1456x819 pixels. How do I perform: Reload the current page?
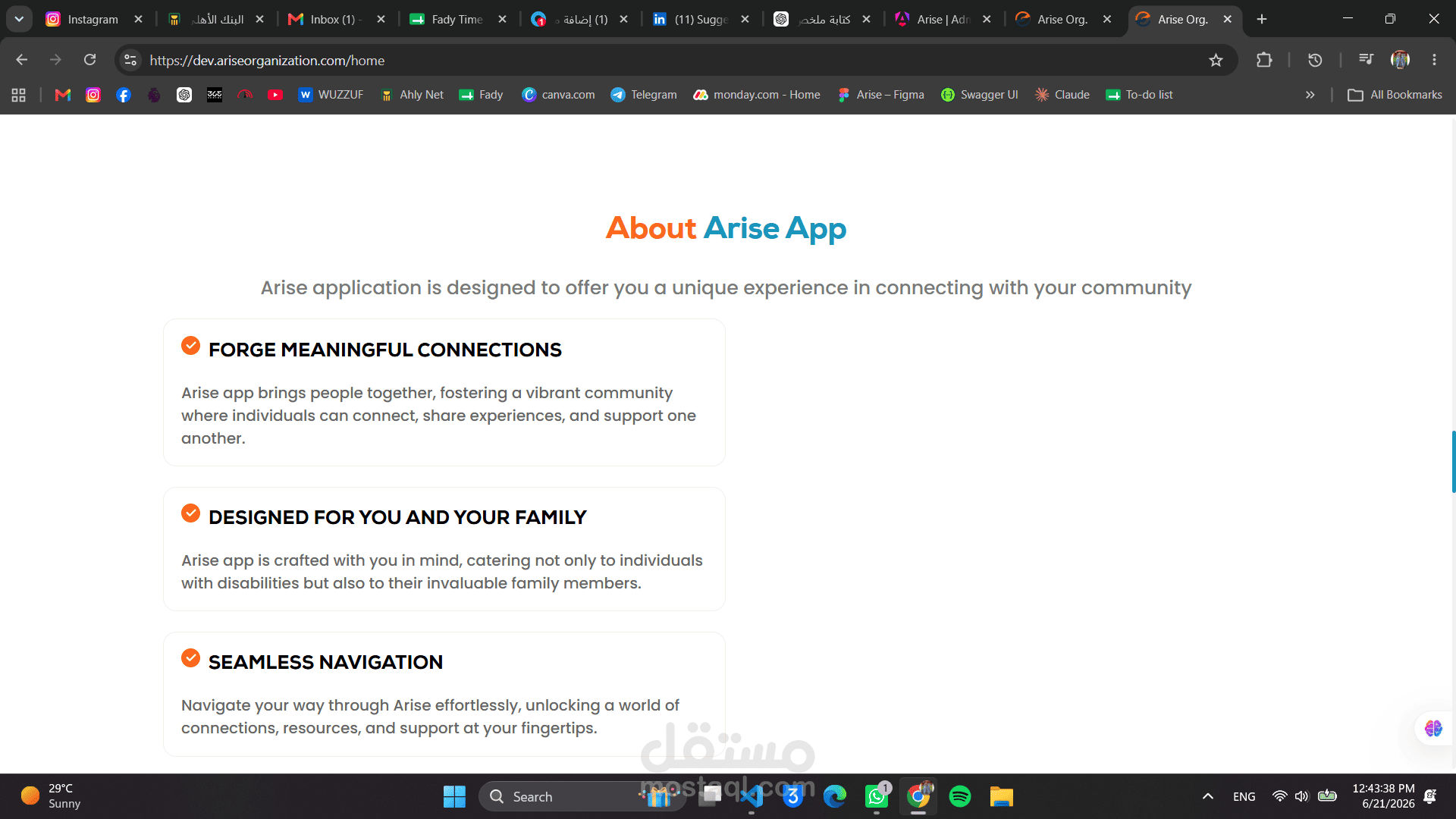[x=89, y=60]
